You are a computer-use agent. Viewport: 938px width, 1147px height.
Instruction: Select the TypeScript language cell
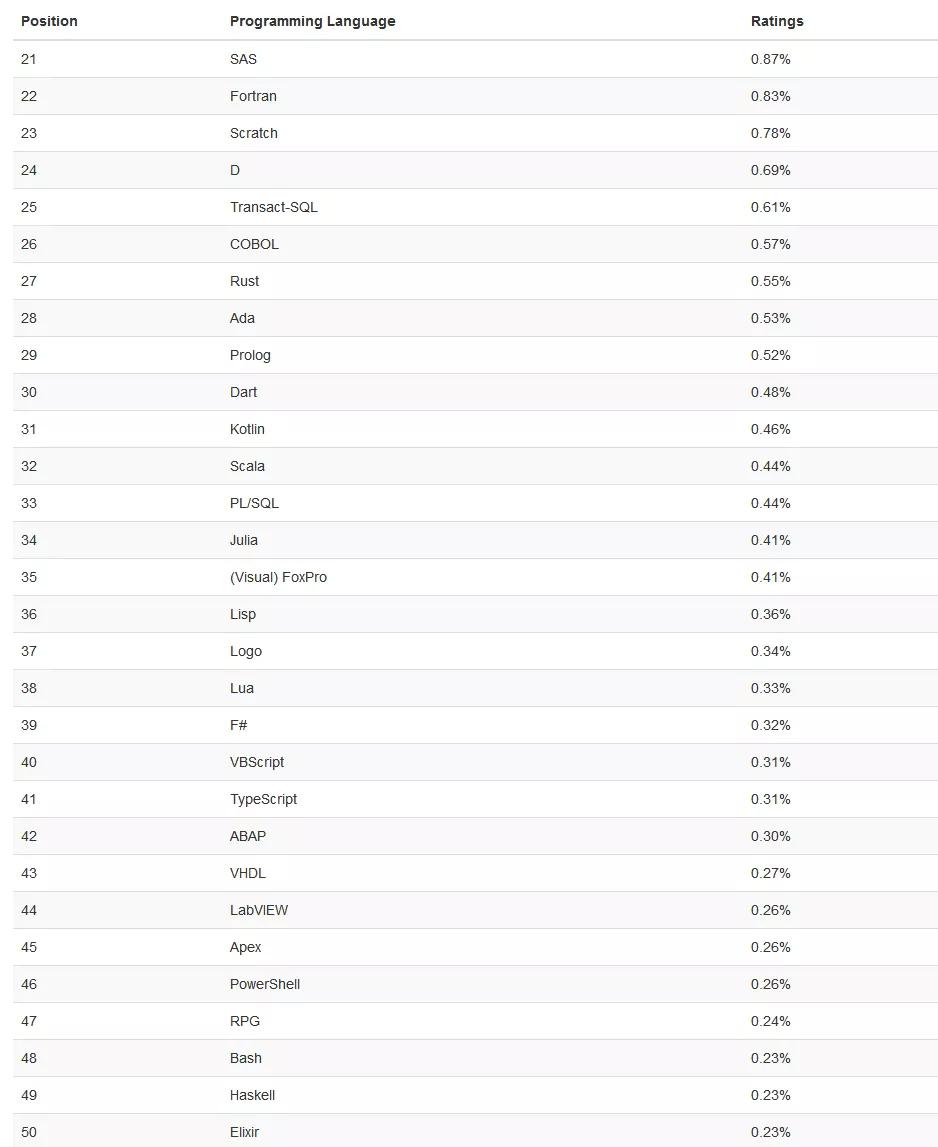point(263,799)
